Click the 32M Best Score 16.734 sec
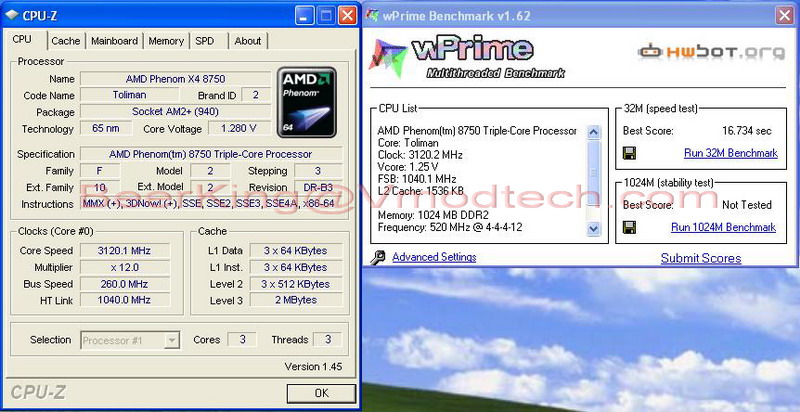The height and width of the screenshot is (412, 800). [x=746, y=131]
